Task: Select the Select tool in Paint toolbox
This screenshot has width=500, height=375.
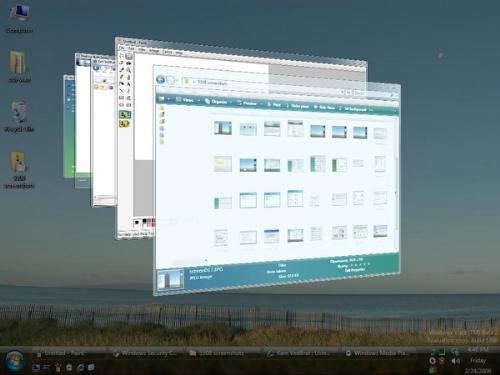Action: [x=129, y=57]
